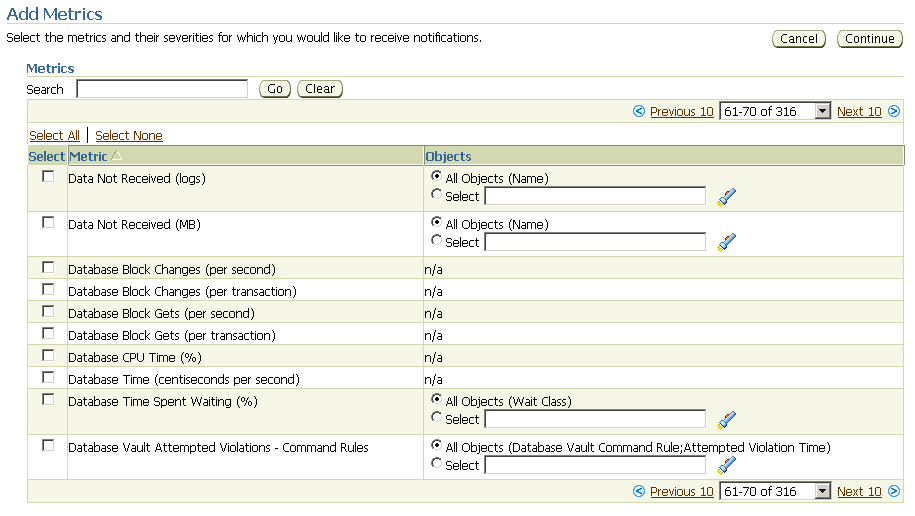Open search flashlight for Data Not Received (MB)
The image size is (915, 516).
(x=727, y=242)
